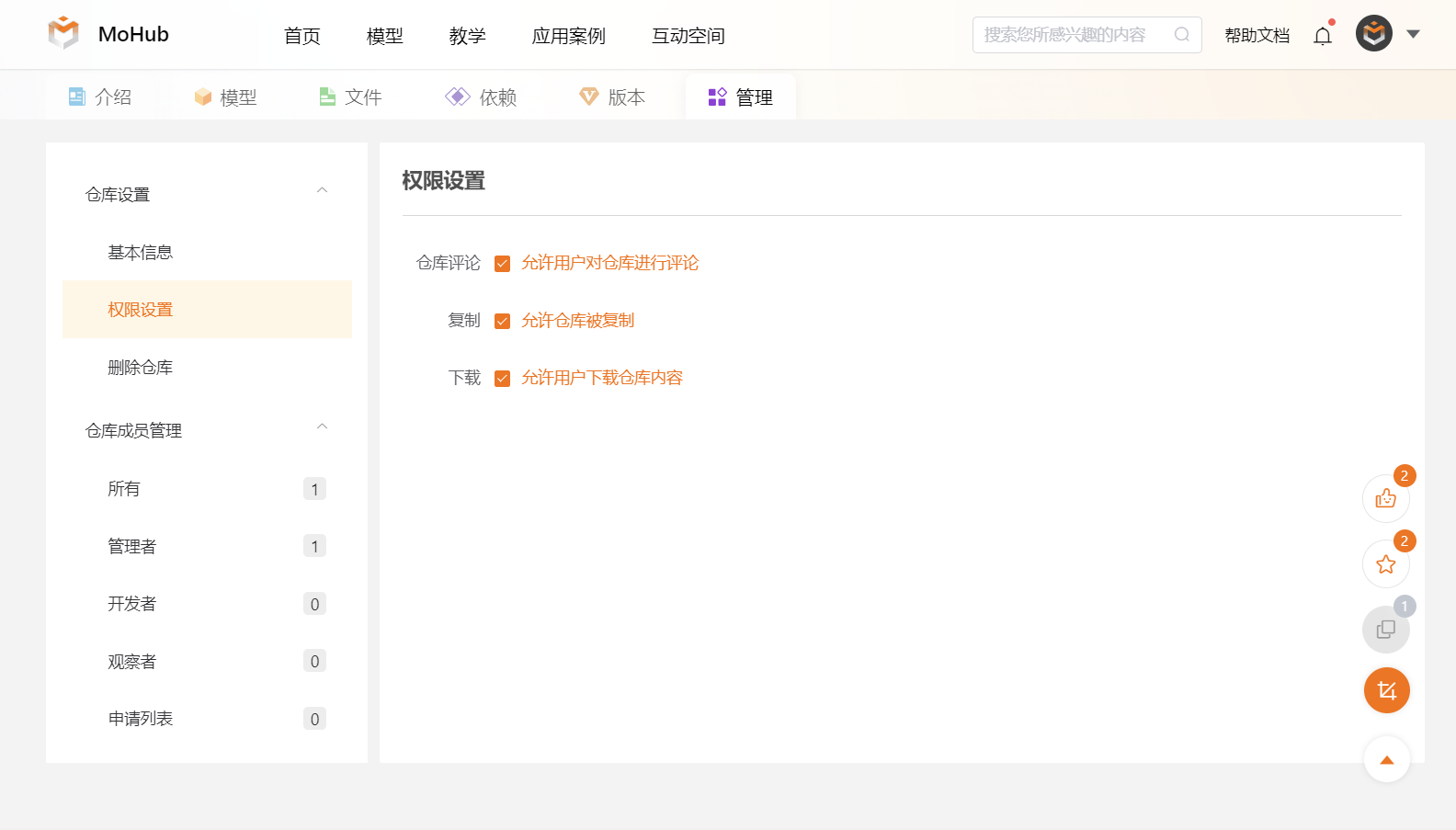Image resolution: width=1456 pixels, height=830 pixels.
Task: Click the star favorite button
Action: pyautogui.click(x=1386, y=563)
